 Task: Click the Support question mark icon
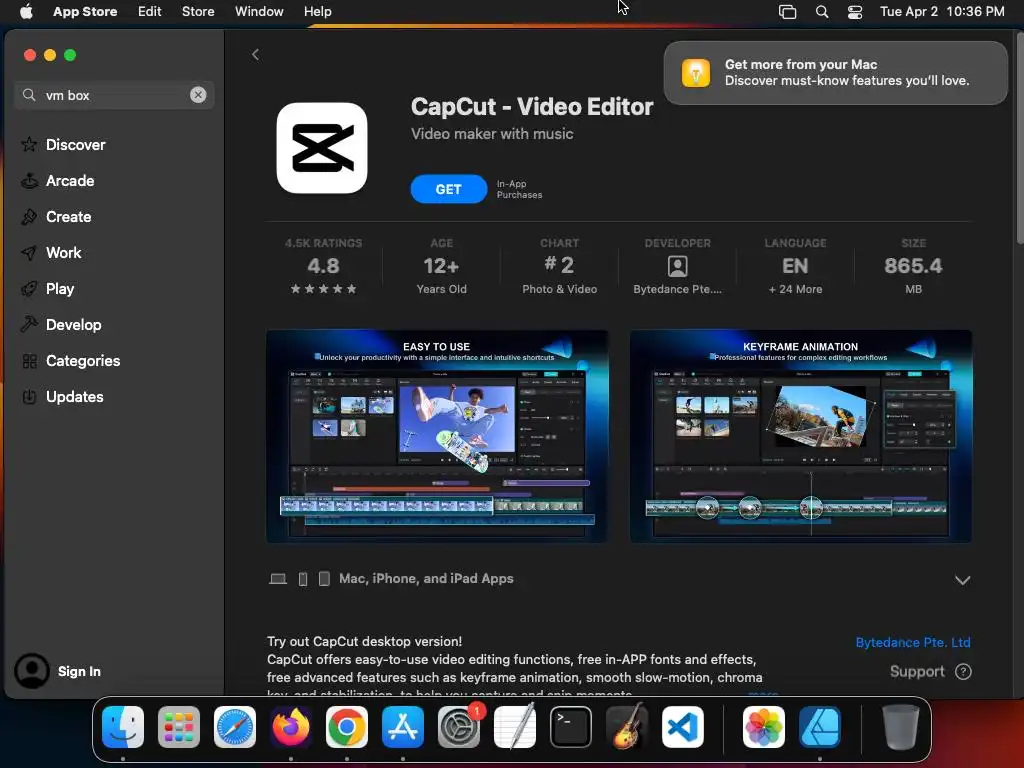[x=963, y=671]
